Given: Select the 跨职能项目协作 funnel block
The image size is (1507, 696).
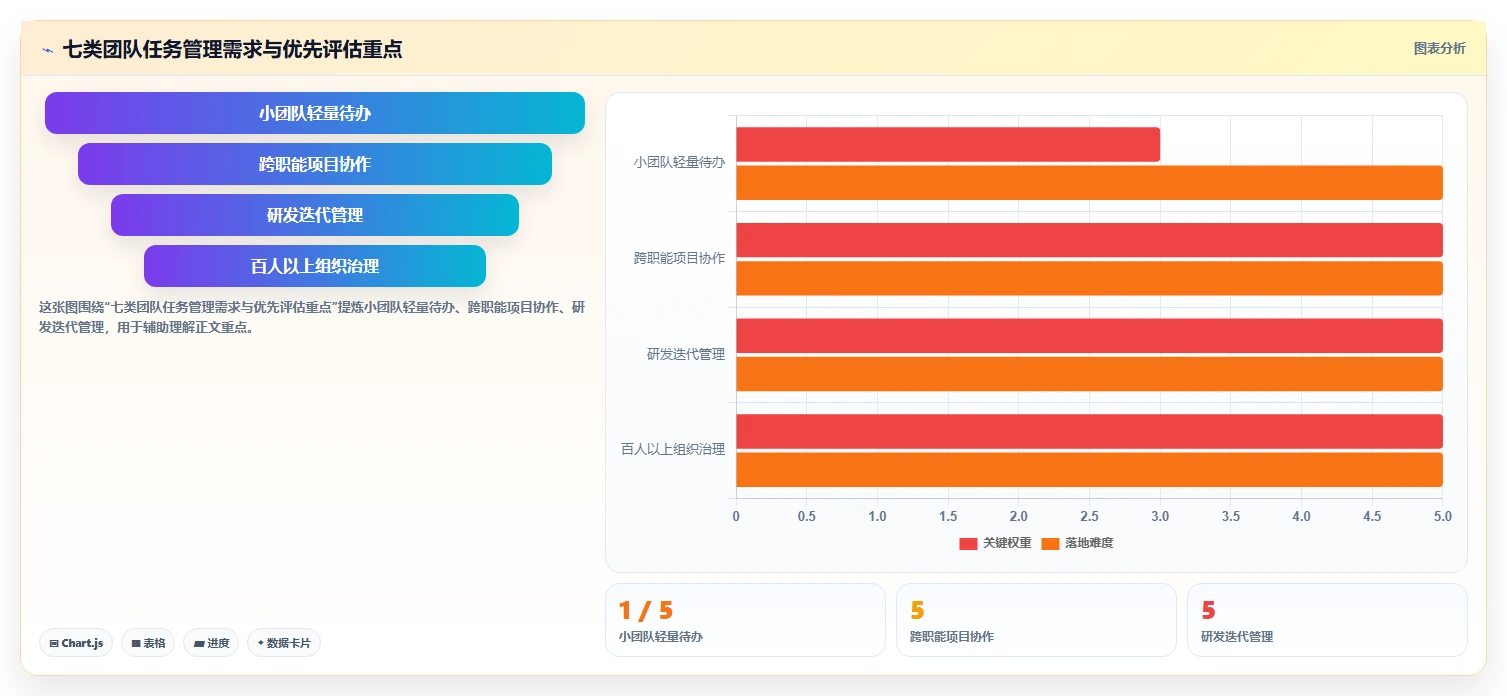Looking at the screenshot, I should coord(315,164).
